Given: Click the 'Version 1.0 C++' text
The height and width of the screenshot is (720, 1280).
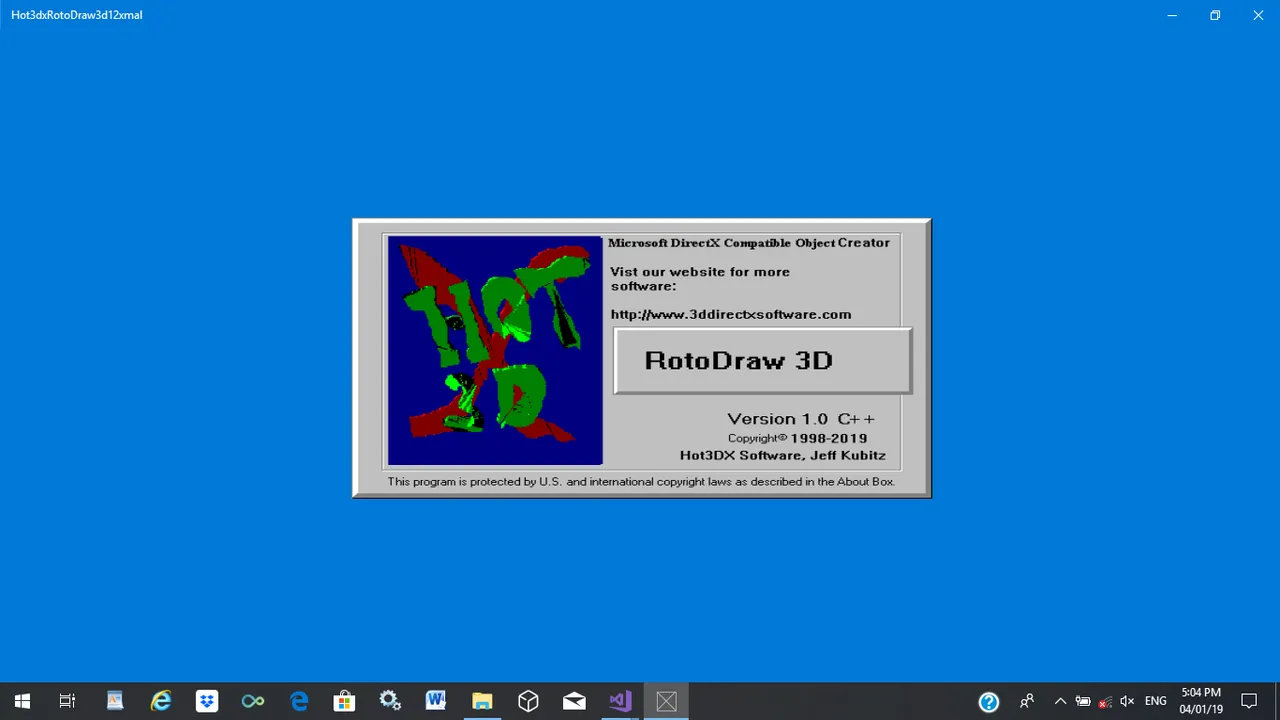Looking at the screenshot, I should click(x=801, y=419).
